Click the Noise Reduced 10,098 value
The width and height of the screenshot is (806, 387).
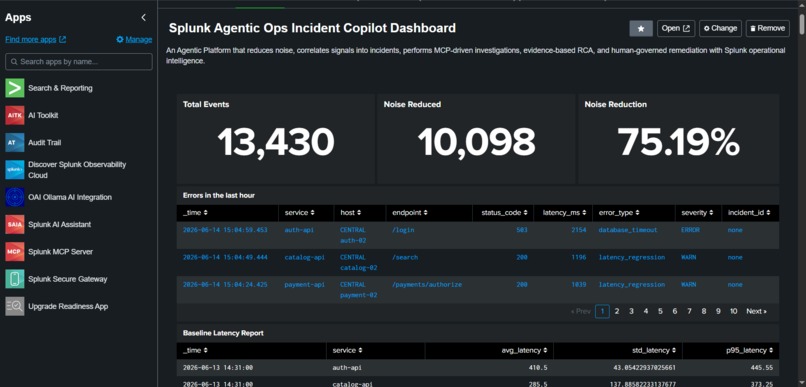(x=477, y=142)
